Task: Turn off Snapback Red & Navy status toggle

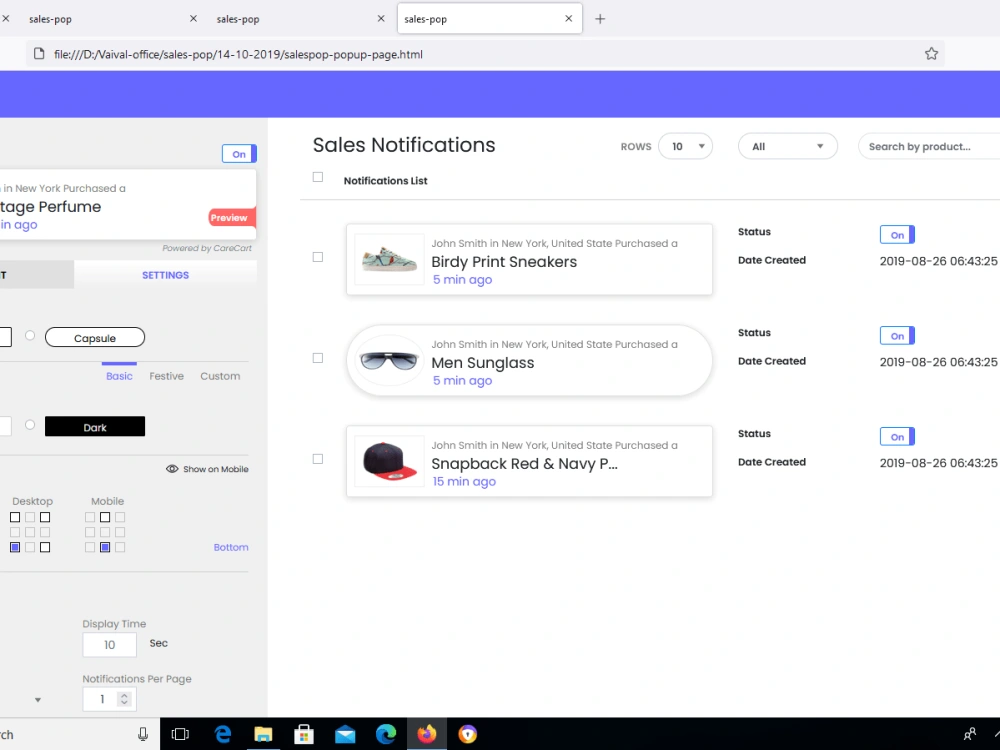Action: [x=897, y=437]
